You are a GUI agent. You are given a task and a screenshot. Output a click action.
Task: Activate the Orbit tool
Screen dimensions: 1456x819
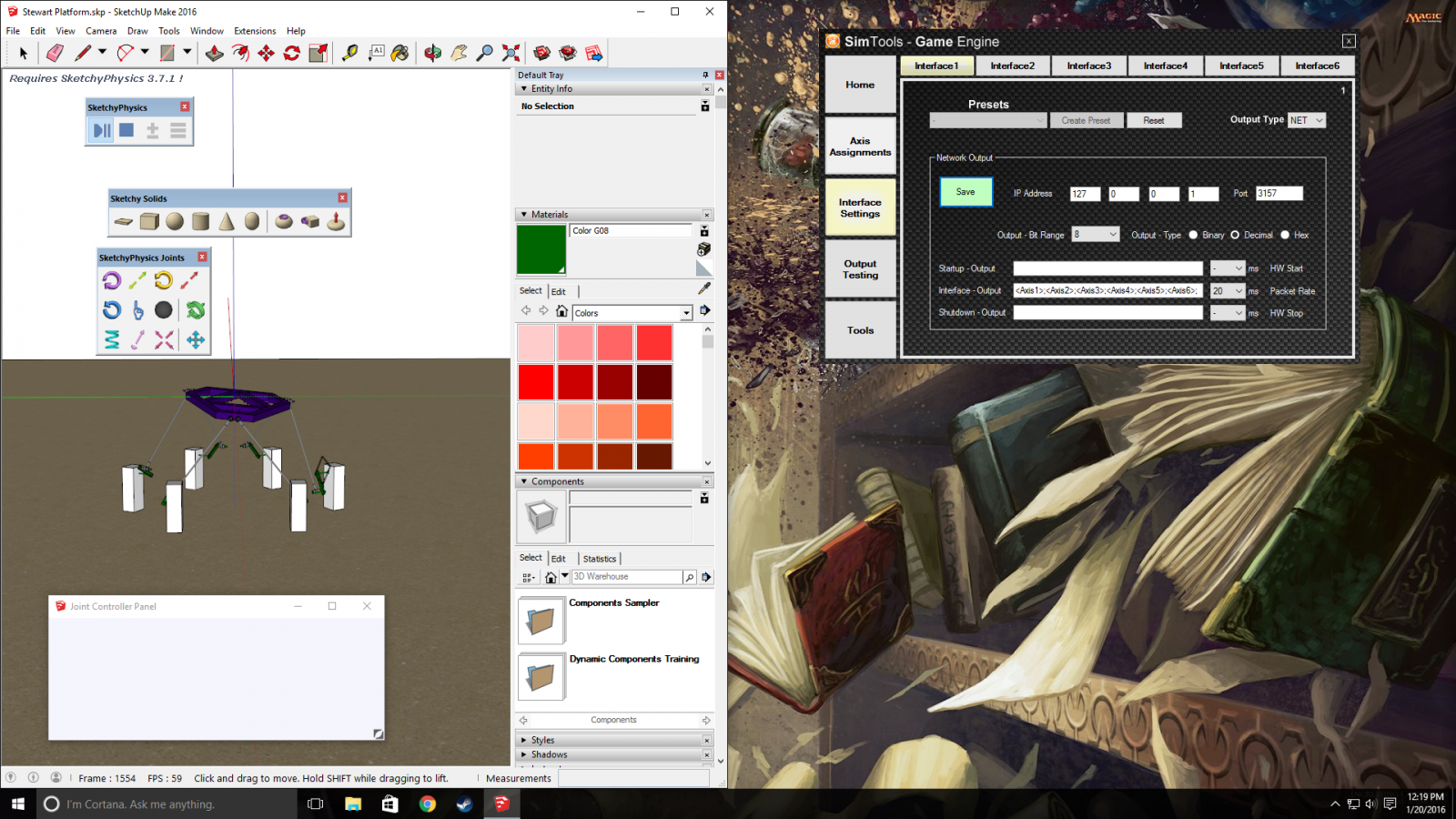(433, 53)
